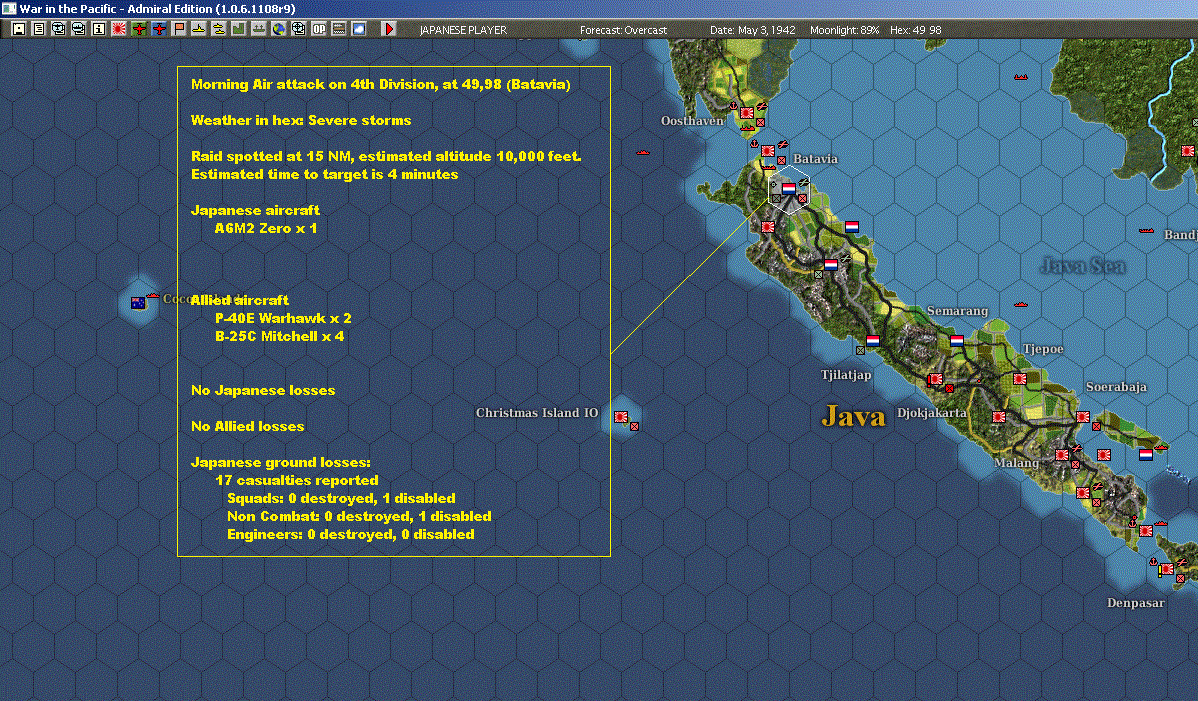Click the grey ship silhouette toolbar icon
The image size is (1198, 701).
pos(258,29)
